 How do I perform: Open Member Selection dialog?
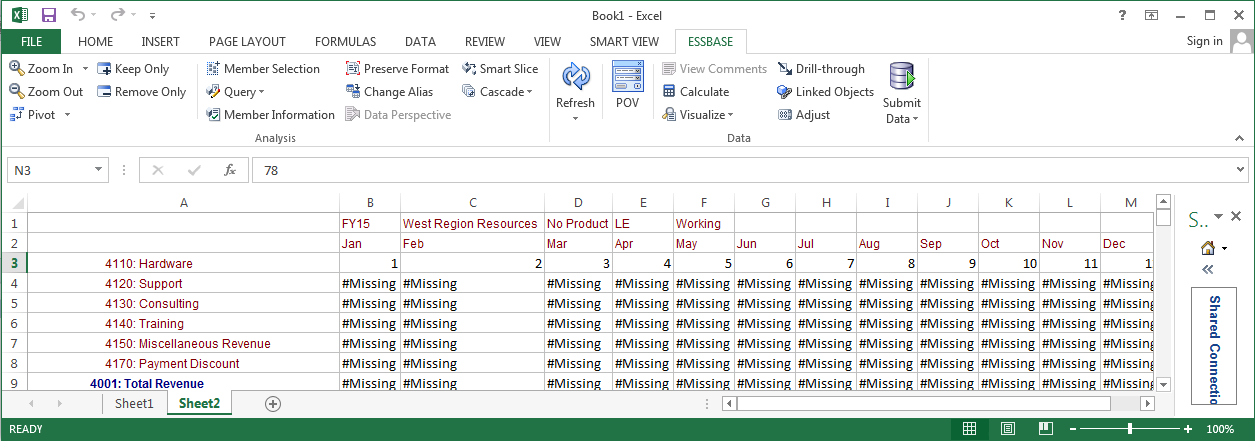[x=263, y=69]
